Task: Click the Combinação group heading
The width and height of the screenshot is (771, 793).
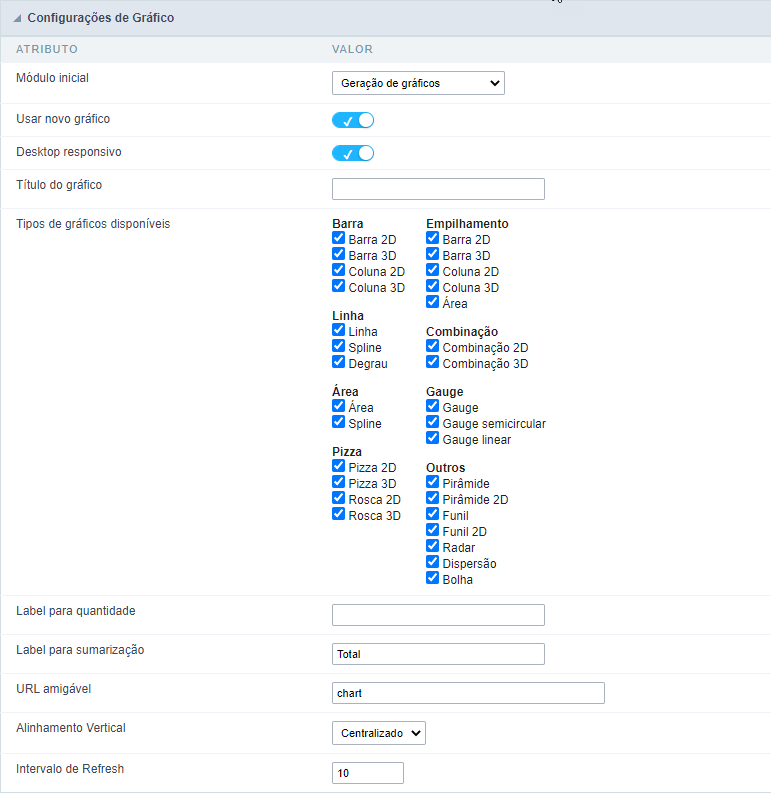Action: click(x=462, y=332)
